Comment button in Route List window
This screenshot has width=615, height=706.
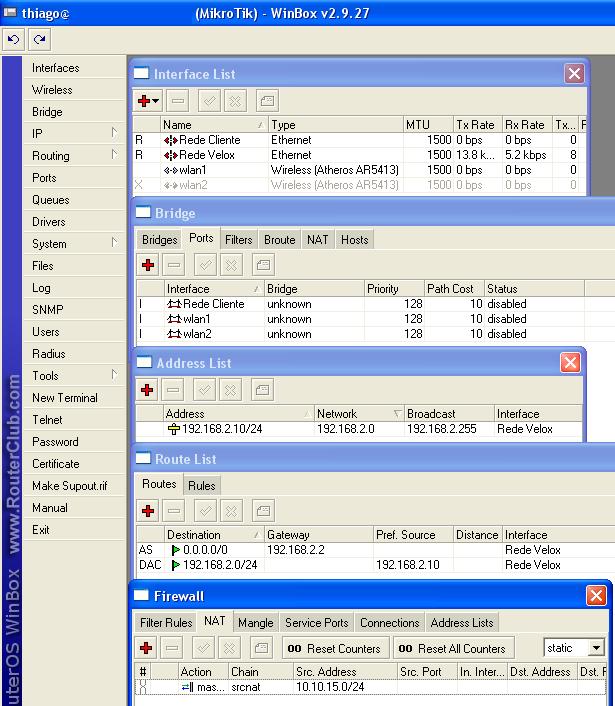point(263,511)
